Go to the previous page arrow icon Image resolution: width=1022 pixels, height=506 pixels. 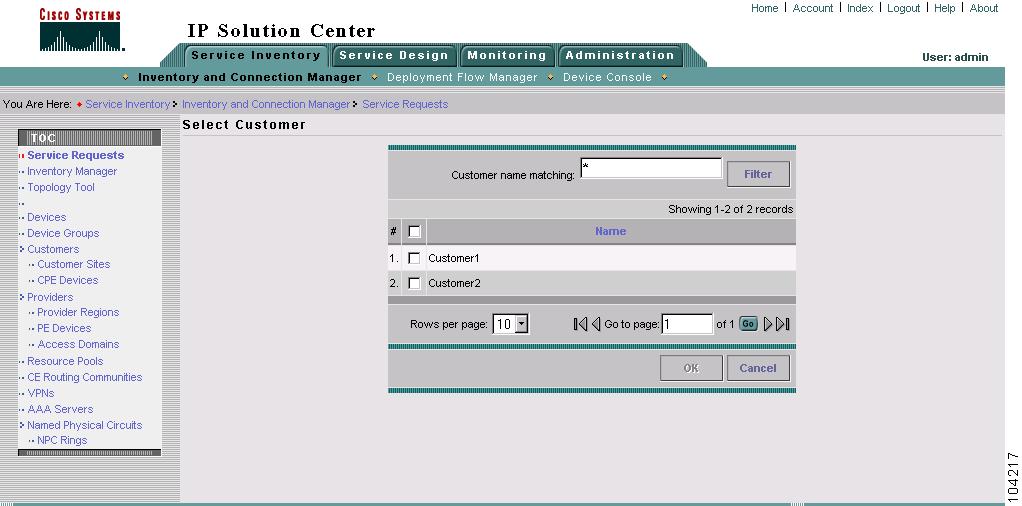[596, 324]
